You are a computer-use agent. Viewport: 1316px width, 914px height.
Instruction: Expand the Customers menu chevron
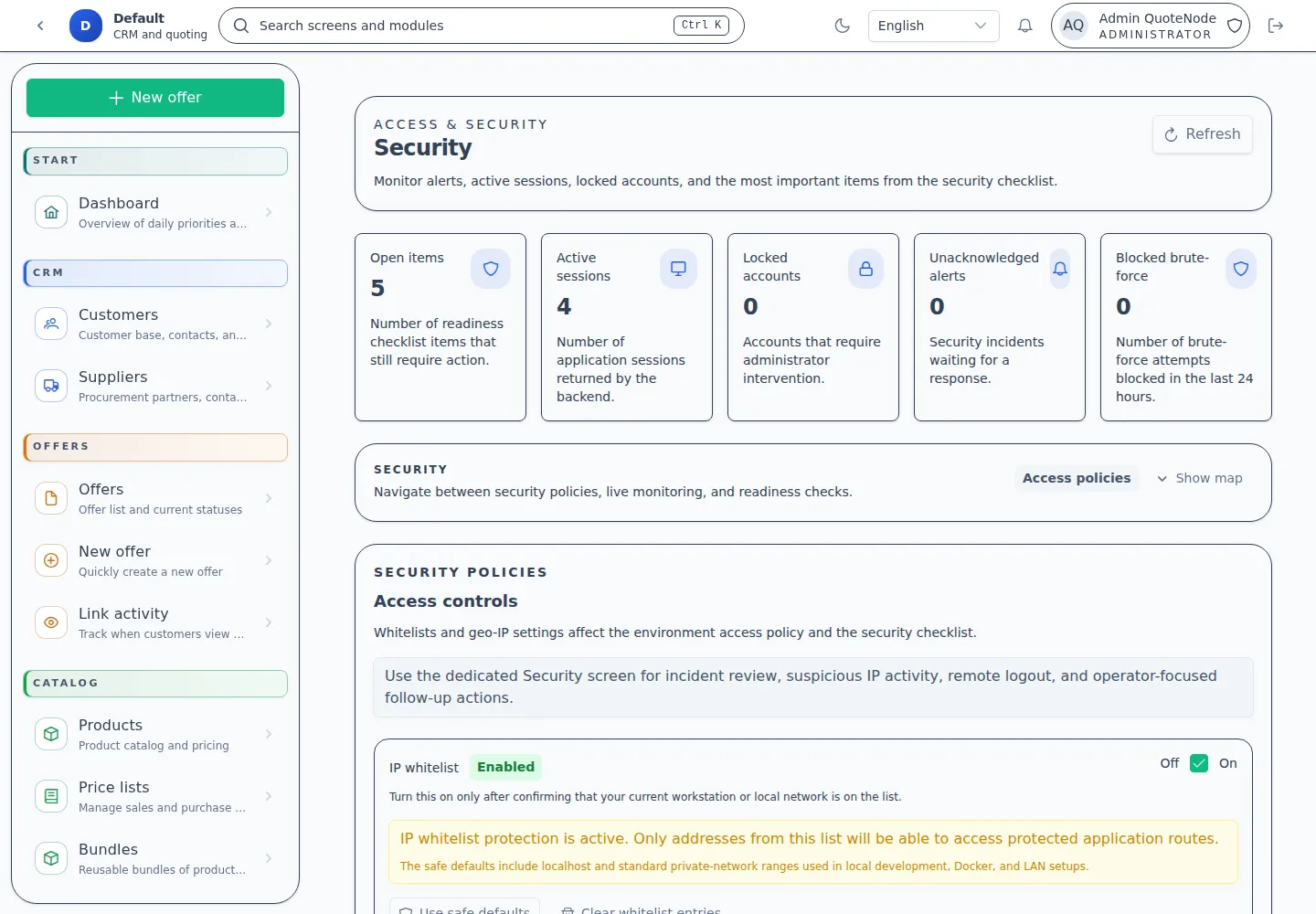(x=269, y=324)
